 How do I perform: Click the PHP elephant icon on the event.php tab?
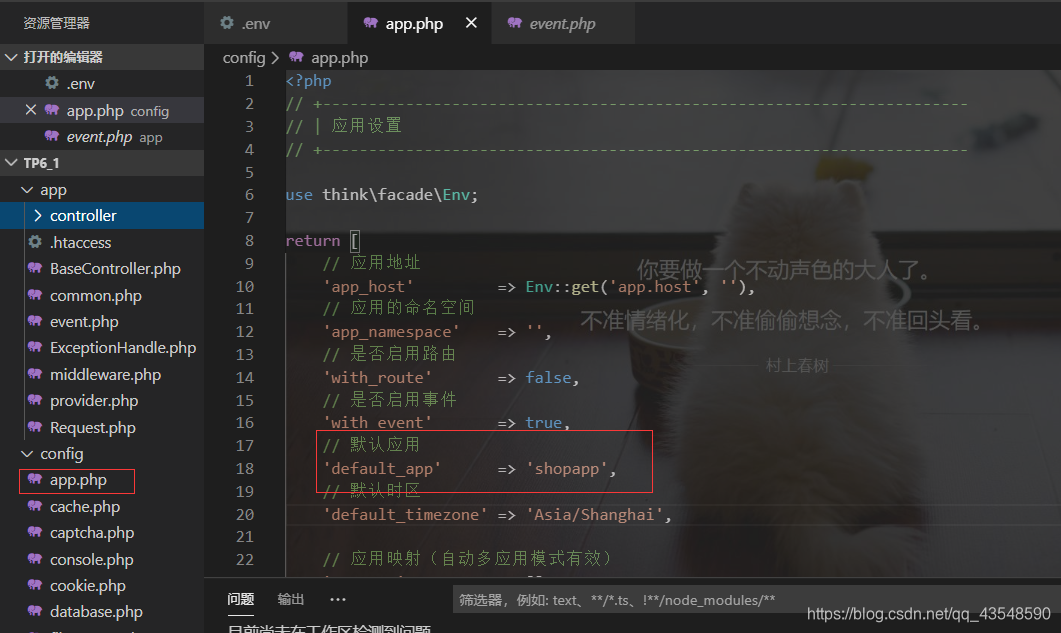[514, 23]
